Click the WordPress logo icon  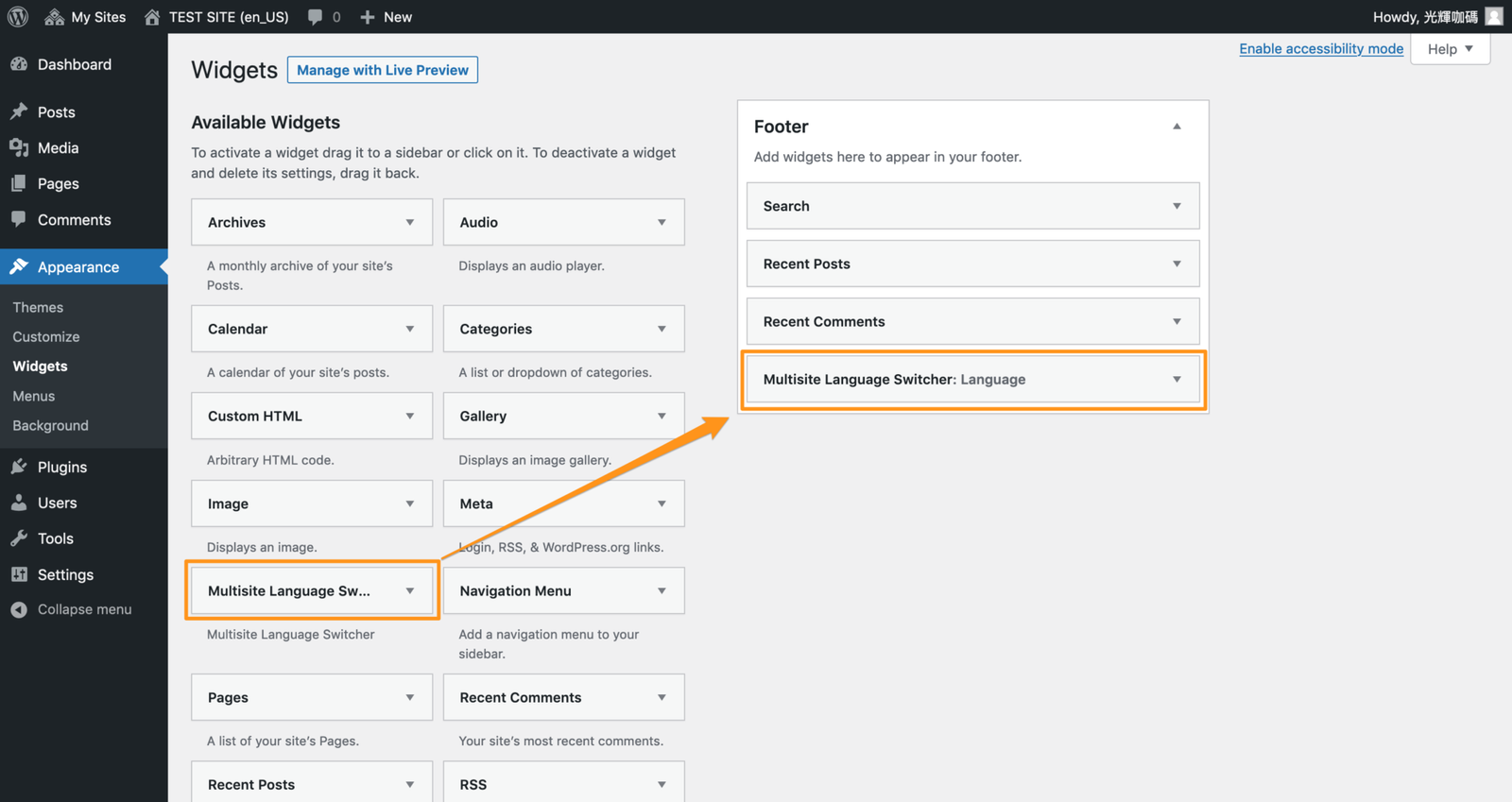pyautogui.click(x=18, y=17)
